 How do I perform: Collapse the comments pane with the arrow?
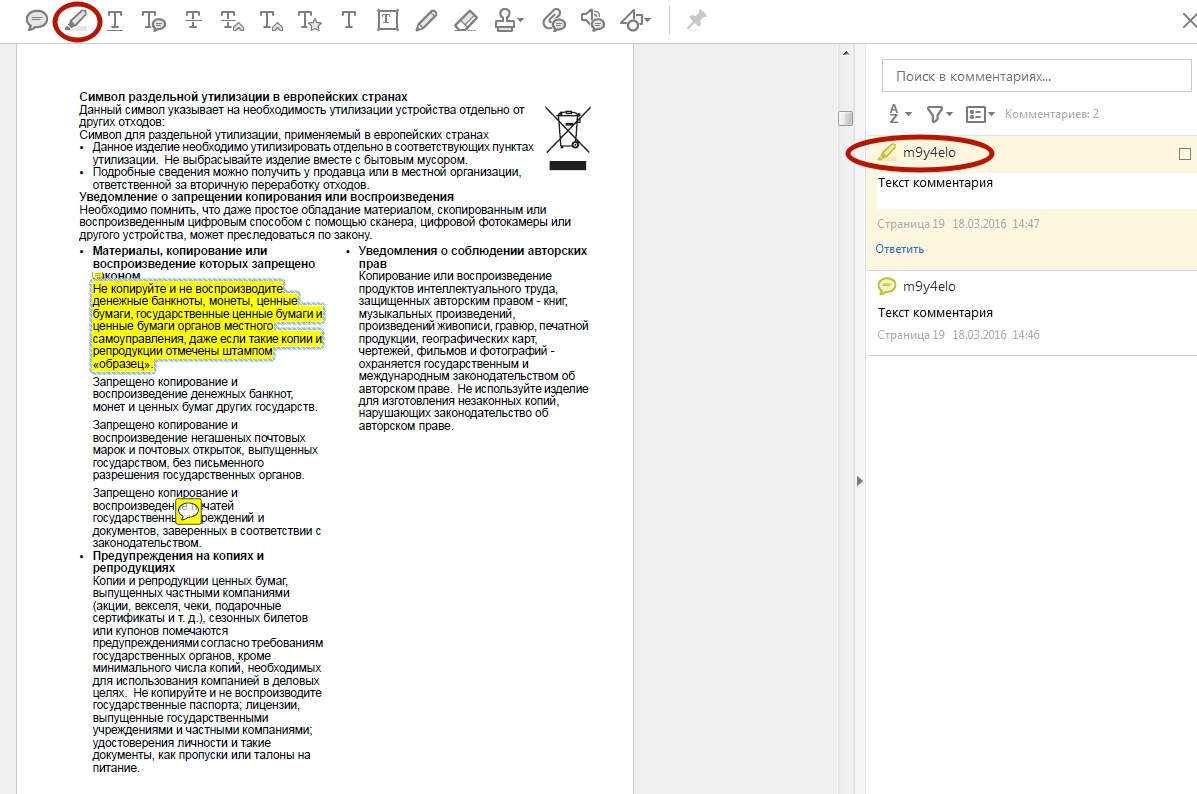[x=858, y=481]
